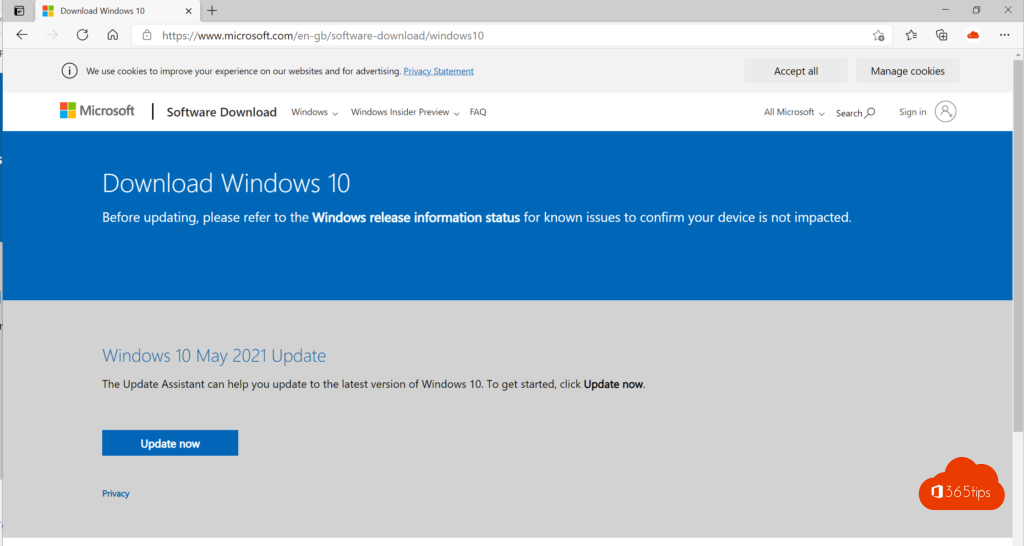Open the Collections icon in toolbar
The image size is (1024, 546).
pyautogui.click(x=941, y=35)
